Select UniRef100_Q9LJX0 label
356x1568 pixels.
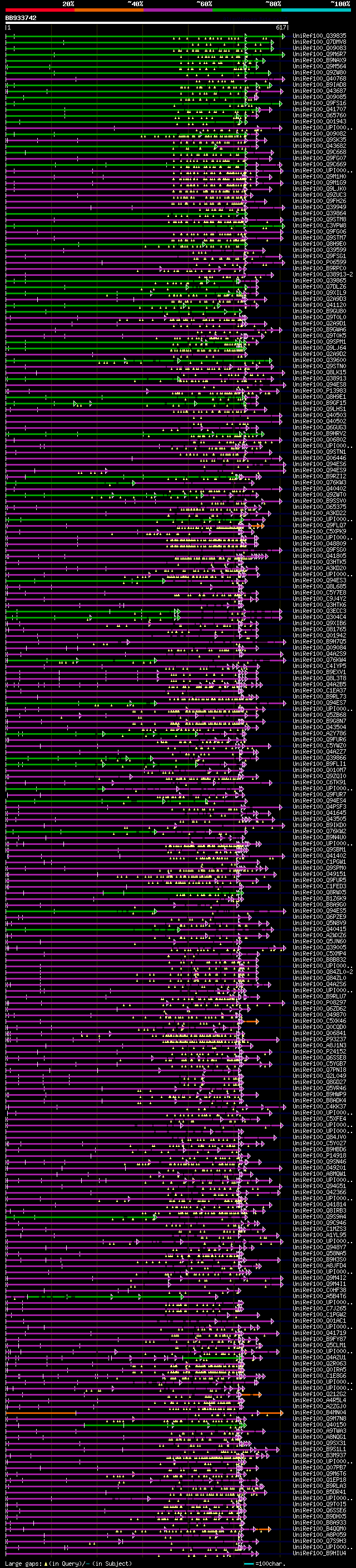point(319,189)
